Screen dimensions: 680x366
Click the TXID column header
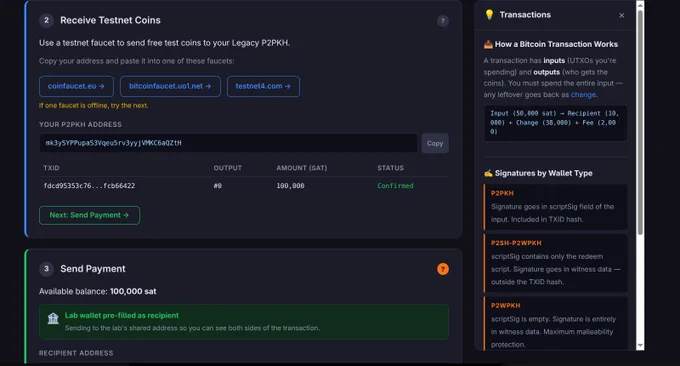point(51,168)
